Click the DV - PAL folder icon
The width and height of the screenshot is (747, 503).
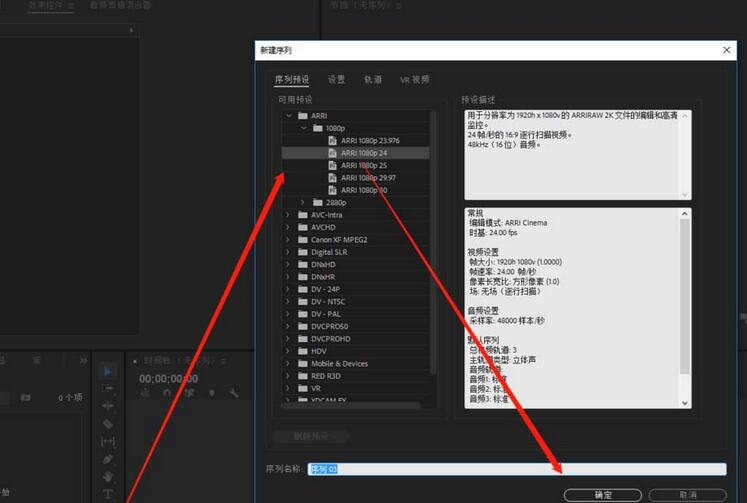pyautogui.click(x=303, y=314)
